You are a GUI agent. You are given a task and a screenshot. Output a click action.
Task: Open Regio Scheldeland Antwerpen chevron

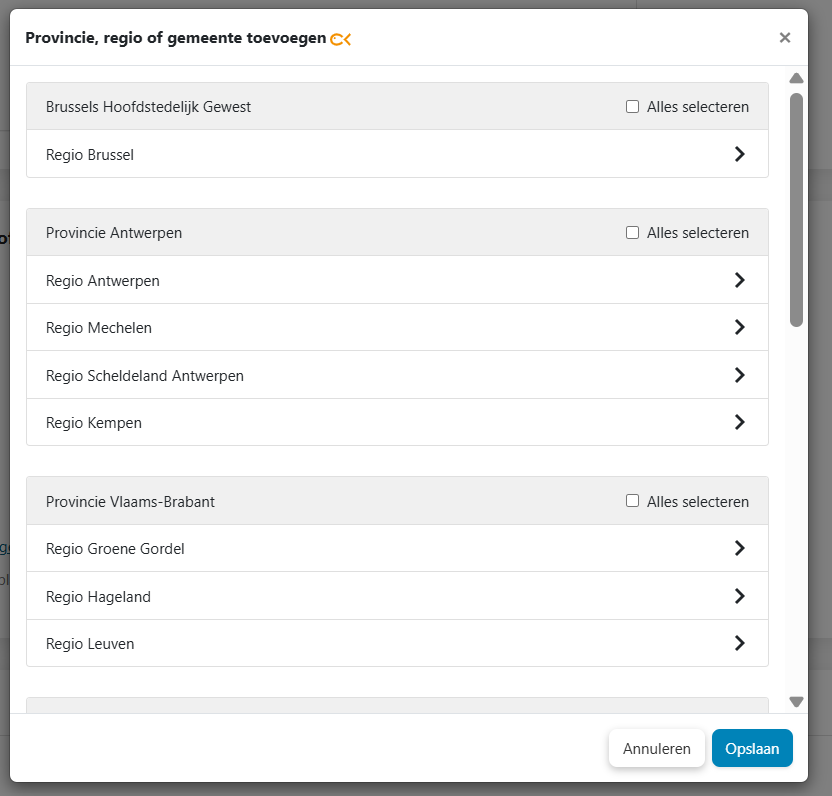click(739, 375)
